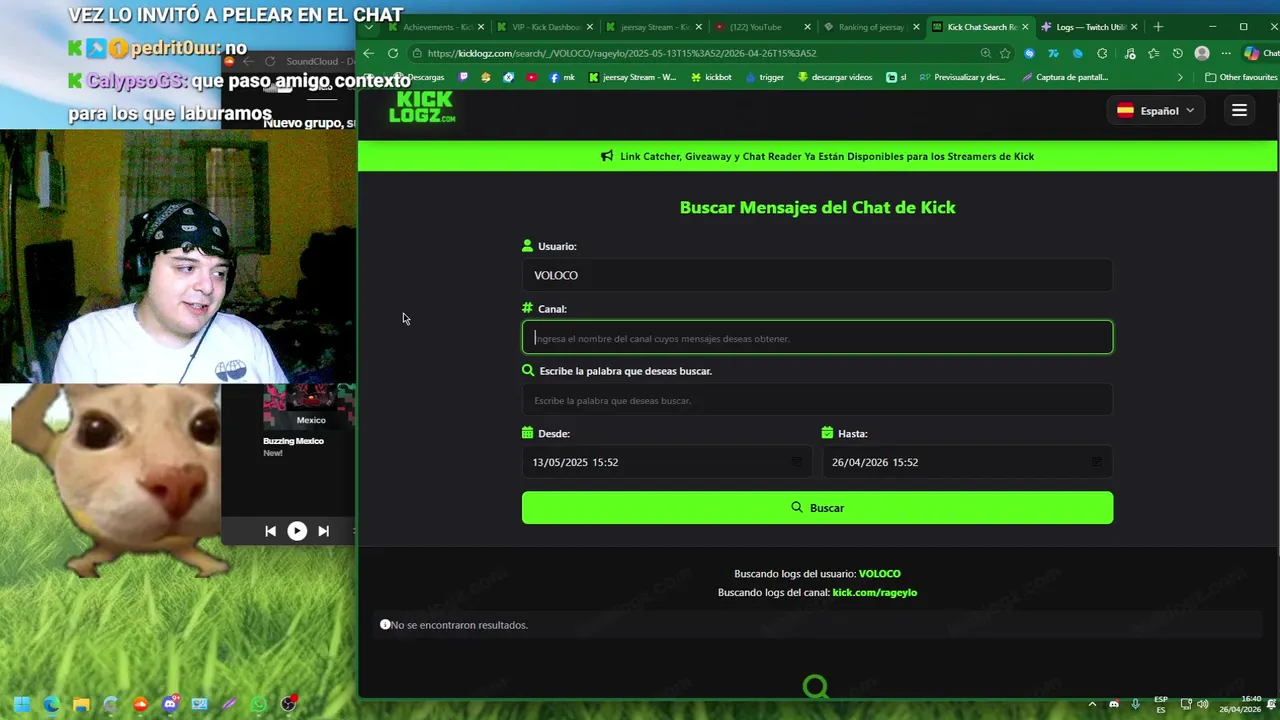1280x720 pixels.
Task: Click the VOLOCO username in search summary
Action: point(880,574)
